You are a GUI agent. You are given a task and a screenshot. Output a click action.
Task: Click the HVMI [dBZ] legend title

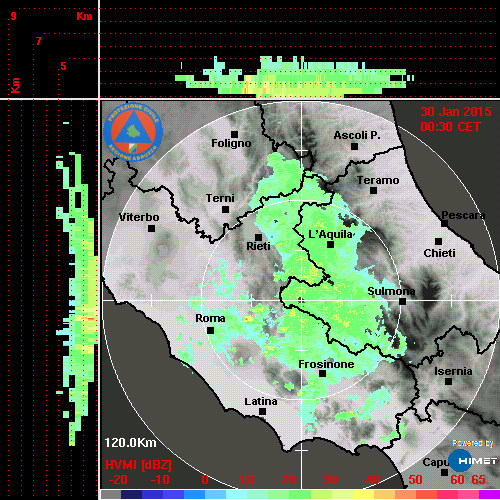[138, 465]
